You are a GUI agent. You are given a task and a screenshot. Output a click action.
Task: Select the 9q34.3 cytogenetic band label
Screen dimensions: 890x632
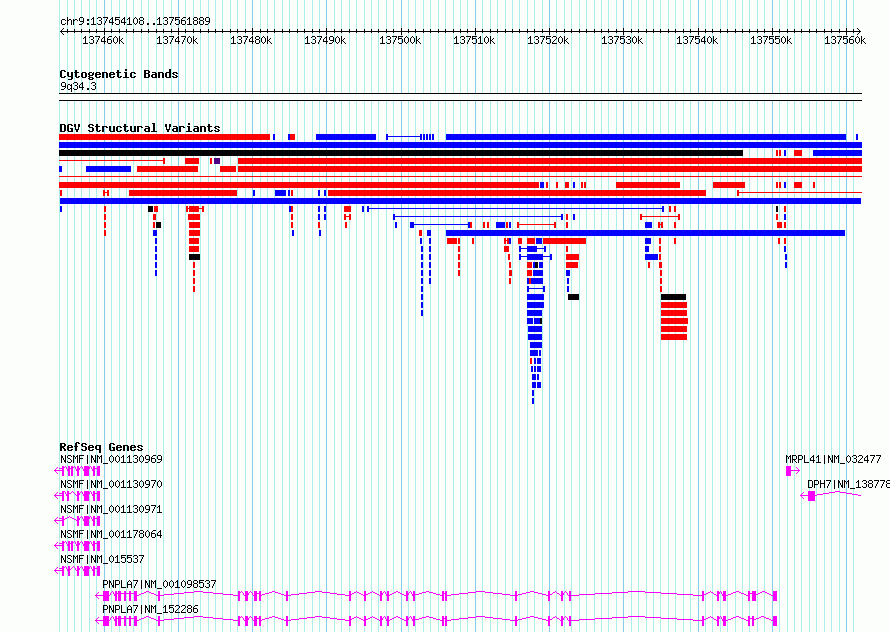(78, 86)
